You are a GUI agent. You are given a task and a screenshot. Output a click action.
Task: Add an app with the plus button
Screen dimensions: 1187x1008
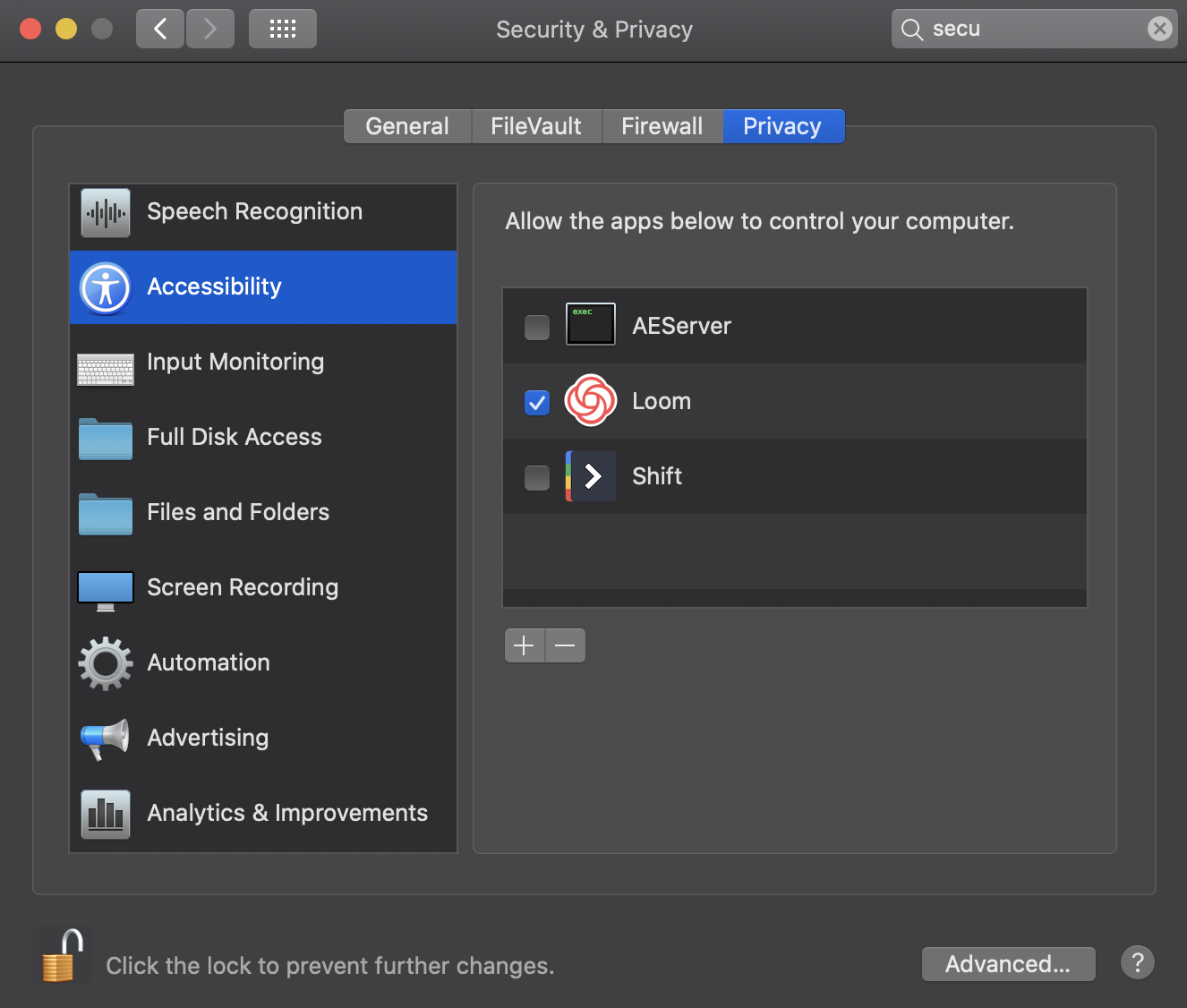click(525, 645)
